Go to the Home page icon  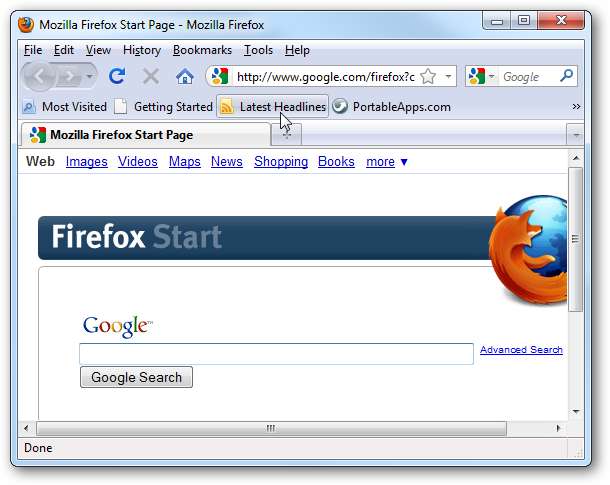click(x=185, y=76)
